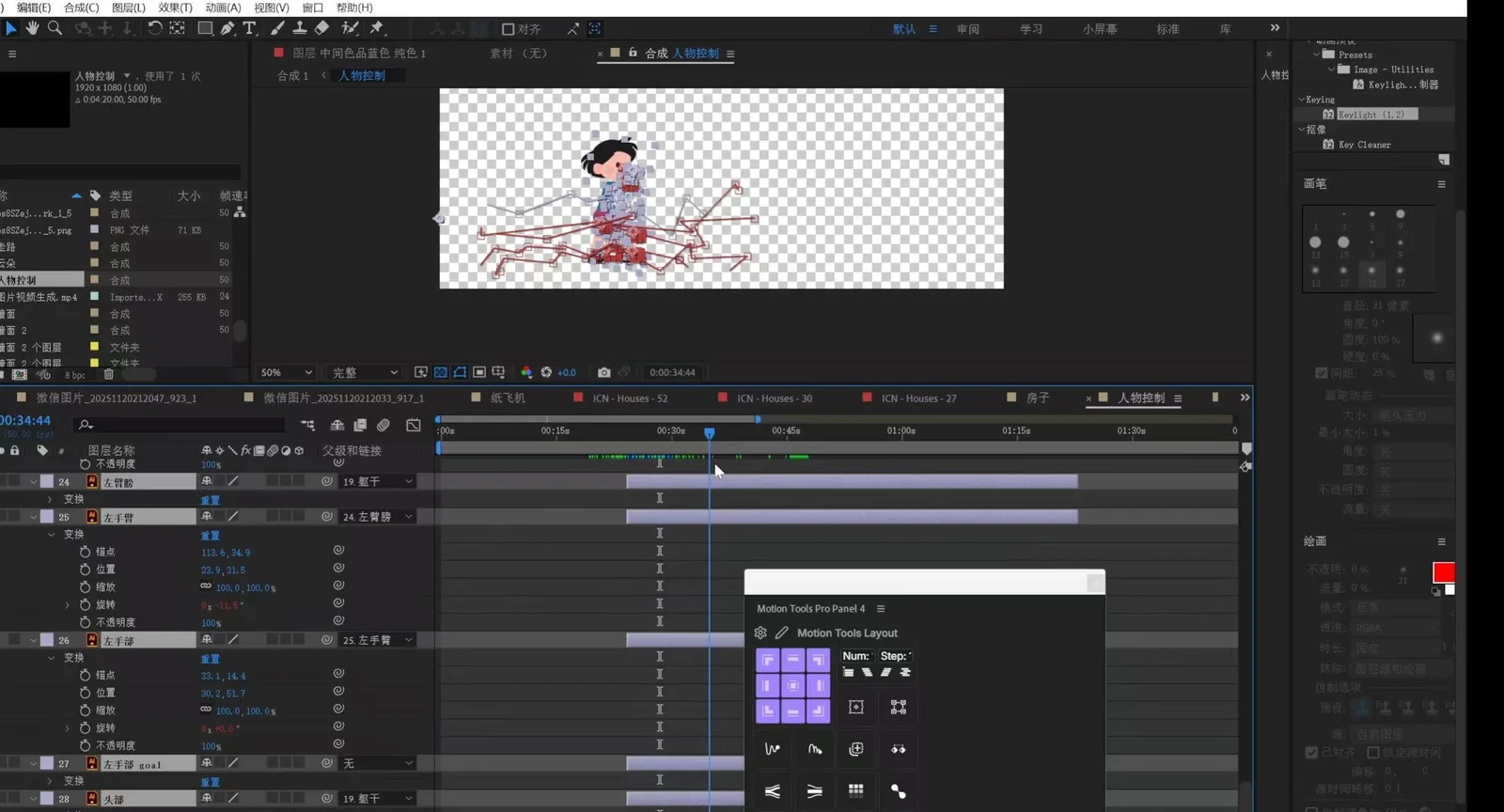Screen dimensions: 1504x812
Task: Open parent dropdown of layer 27 showing 无
Action: [x=377, y=763]
